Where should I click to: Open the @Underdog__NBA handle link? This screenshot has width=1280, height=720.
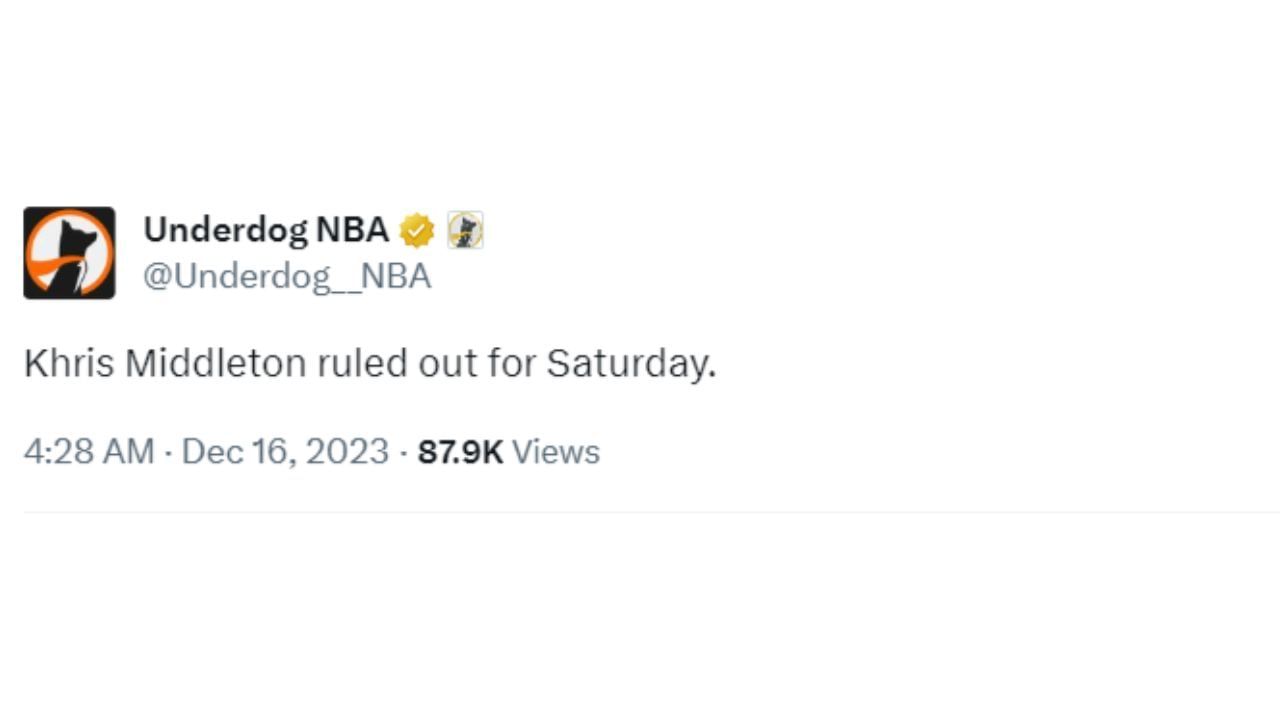click(287, 276)
